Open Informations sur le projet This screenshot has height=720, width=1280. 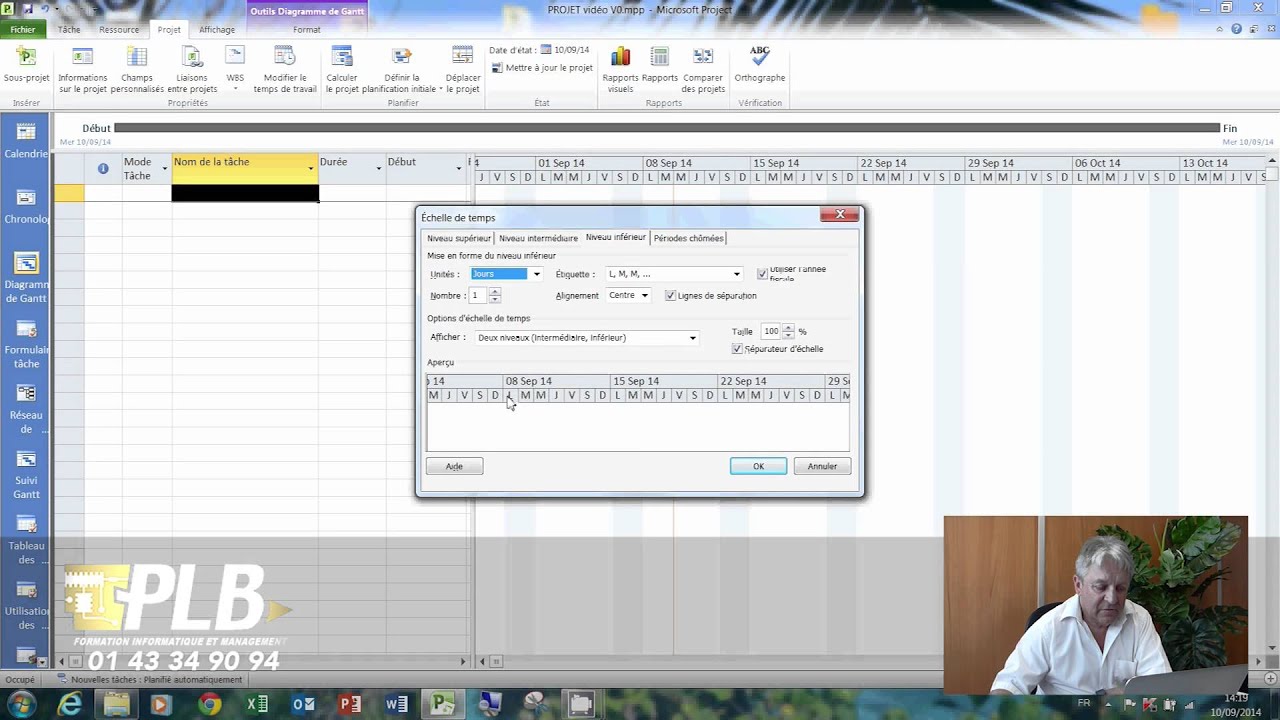pyautogui.click(x=83, y=69)
